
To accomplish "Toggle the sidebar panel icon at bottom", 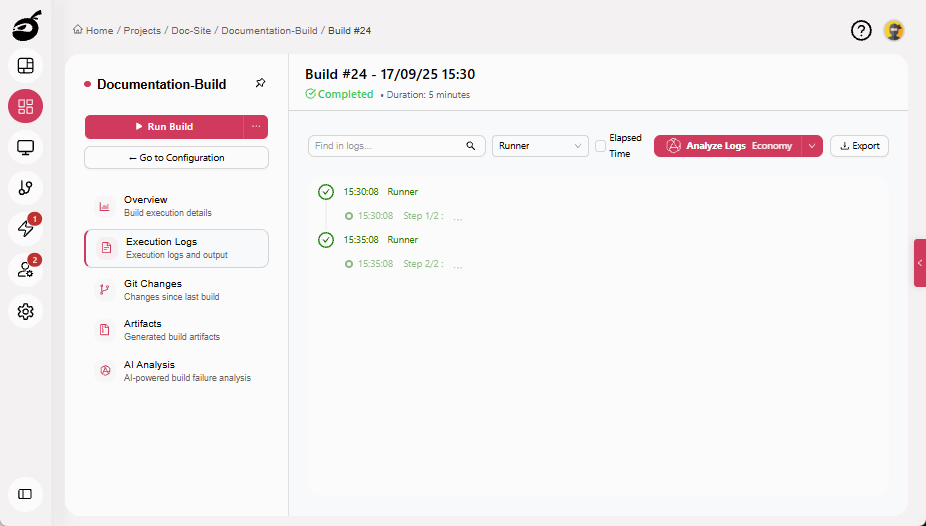I will pyautogui.click(x=25, y=494).
